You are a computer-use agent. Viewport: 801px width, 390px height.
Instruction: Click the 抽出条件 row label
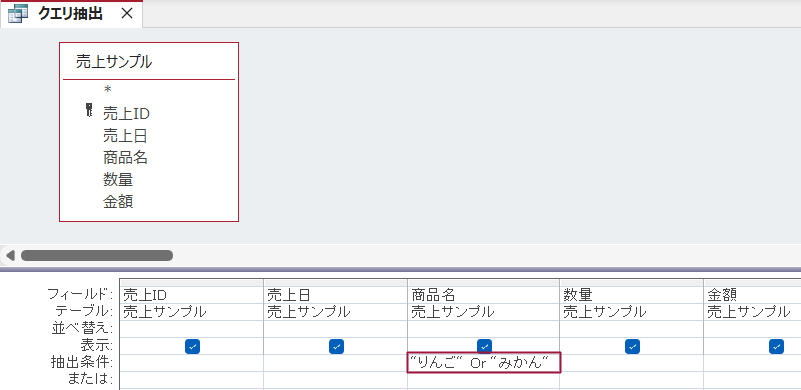pos(81,362)
